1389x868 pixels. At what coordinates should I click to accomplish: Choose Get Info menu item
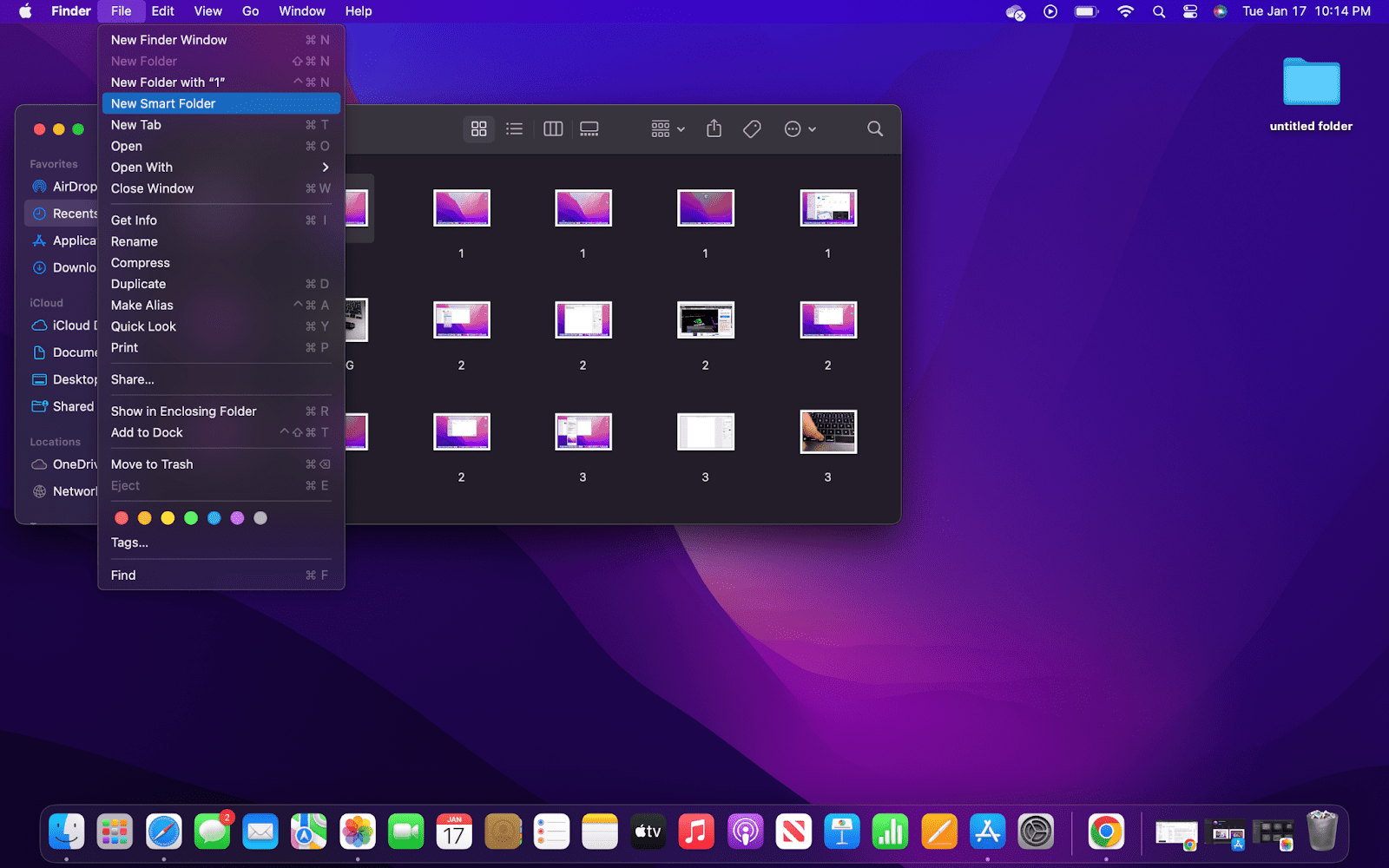(x=221, y=220)
